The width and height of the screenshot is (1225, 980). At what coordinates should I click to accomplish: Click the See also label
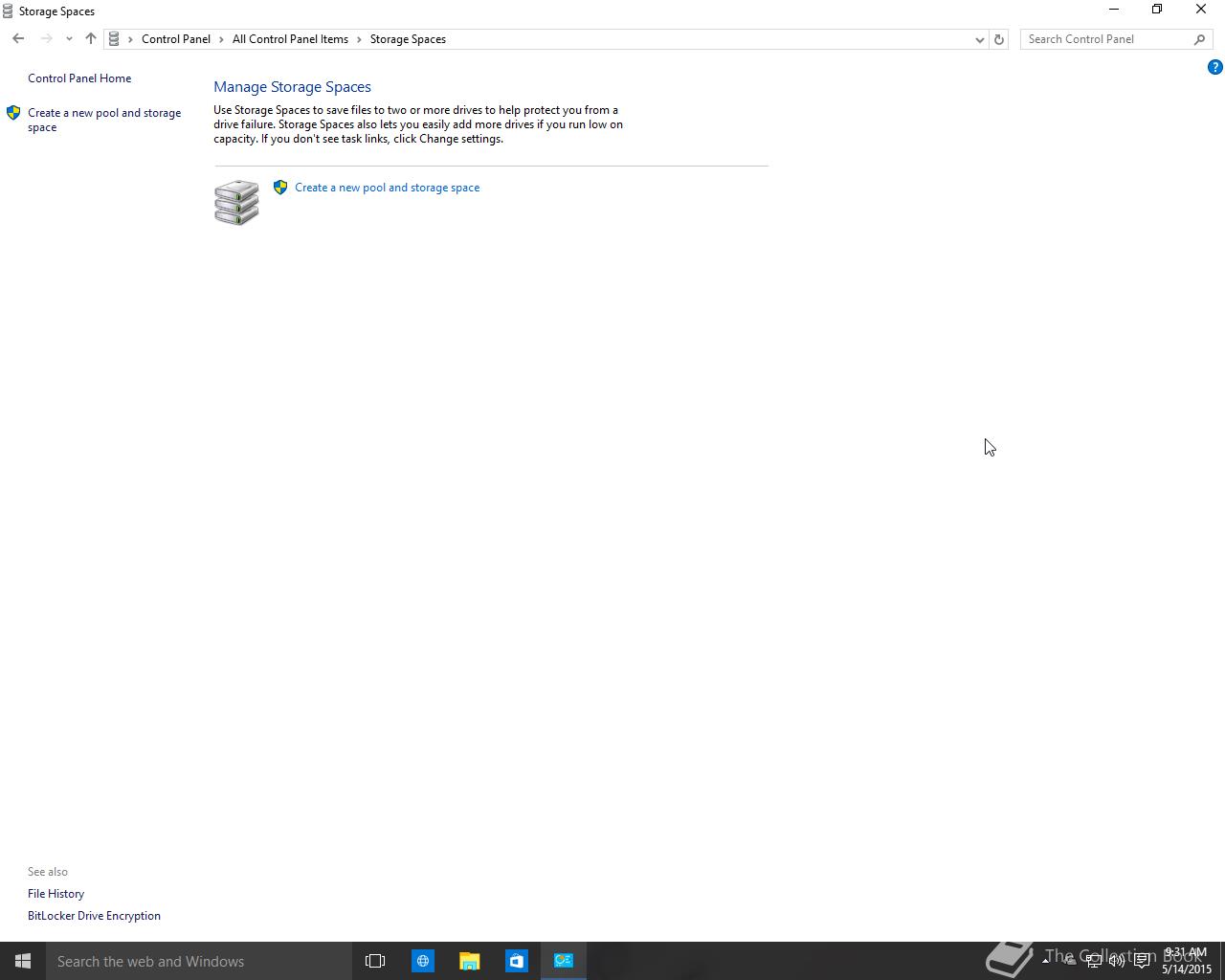(x=48, y=872)
